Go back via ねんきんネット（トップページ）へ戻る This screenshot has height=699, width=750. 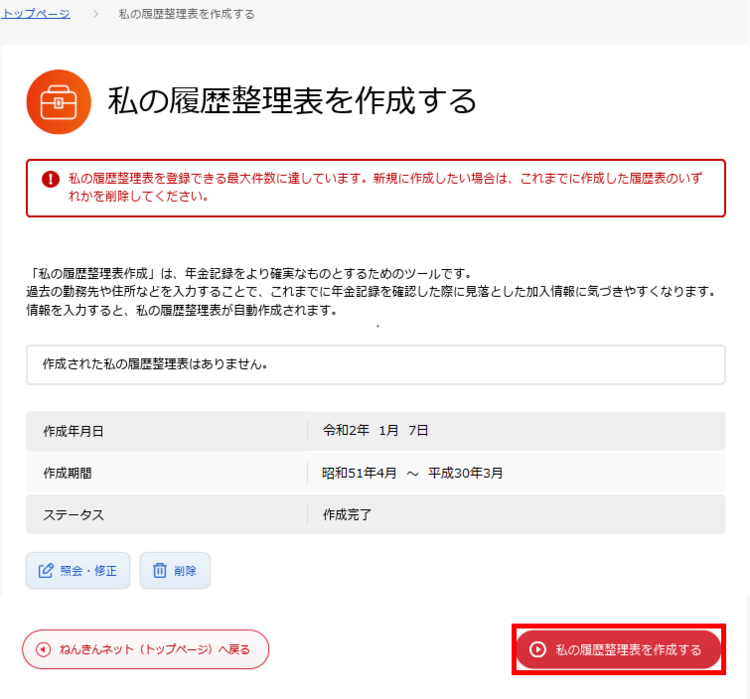tap(145, 649)
